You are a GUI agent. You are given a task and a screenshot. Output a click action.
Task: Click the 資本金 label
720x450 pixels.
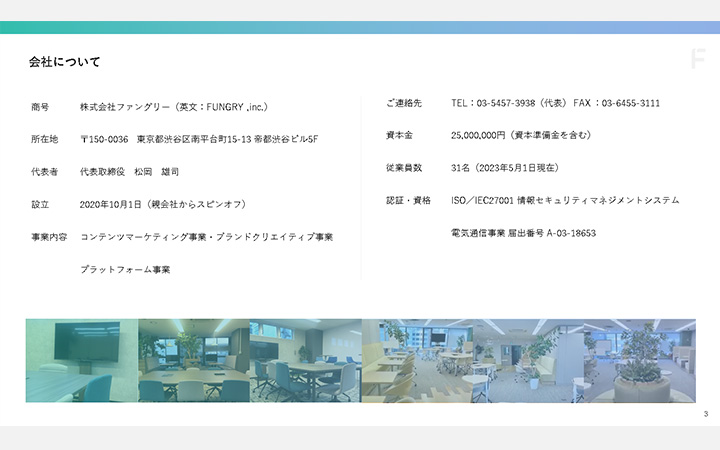click(x=399, y=135)
